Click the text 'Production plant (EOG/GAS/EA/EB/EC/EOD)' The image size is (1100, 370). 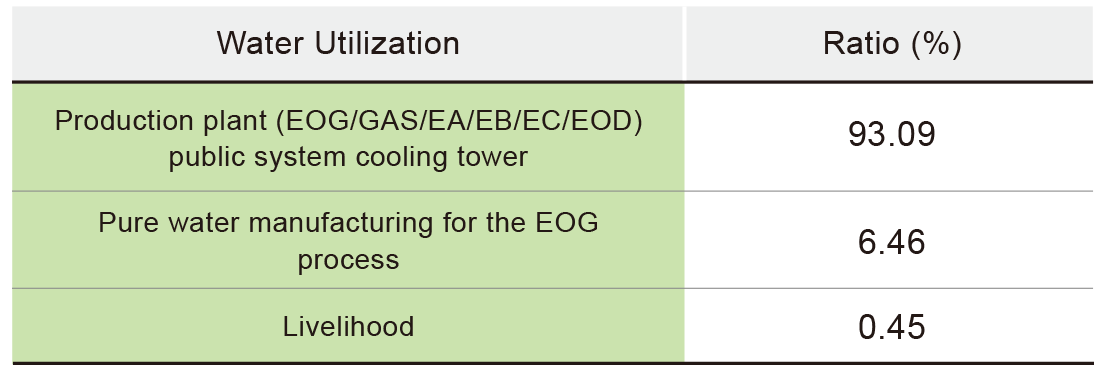tap(348, 121)
